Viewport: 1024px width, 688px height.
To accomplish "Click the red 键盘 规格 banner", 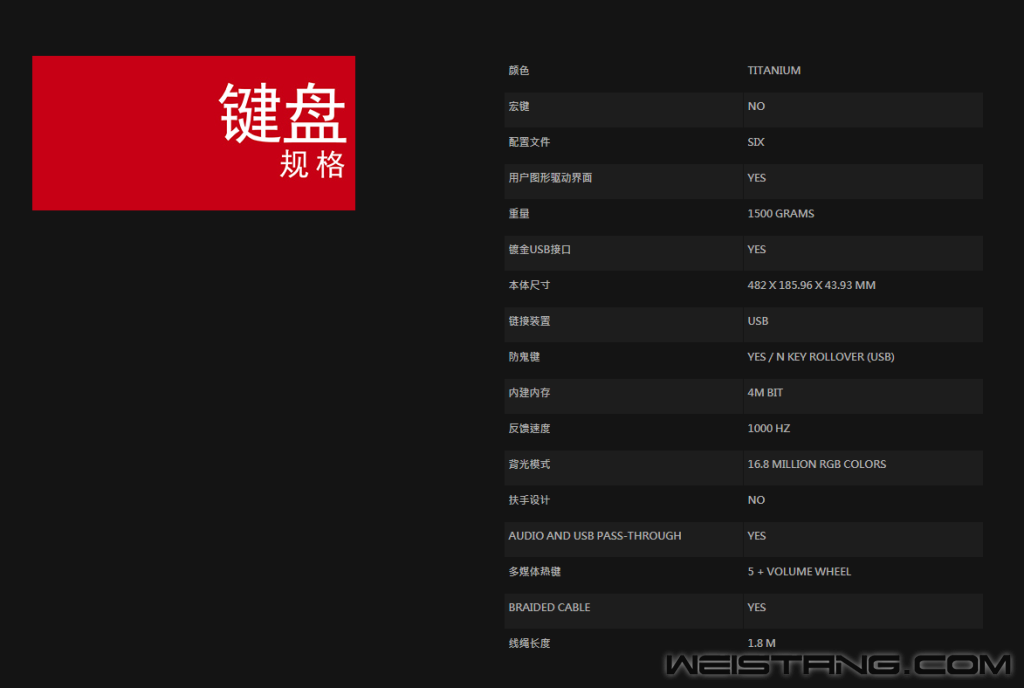I will (193, 133).
